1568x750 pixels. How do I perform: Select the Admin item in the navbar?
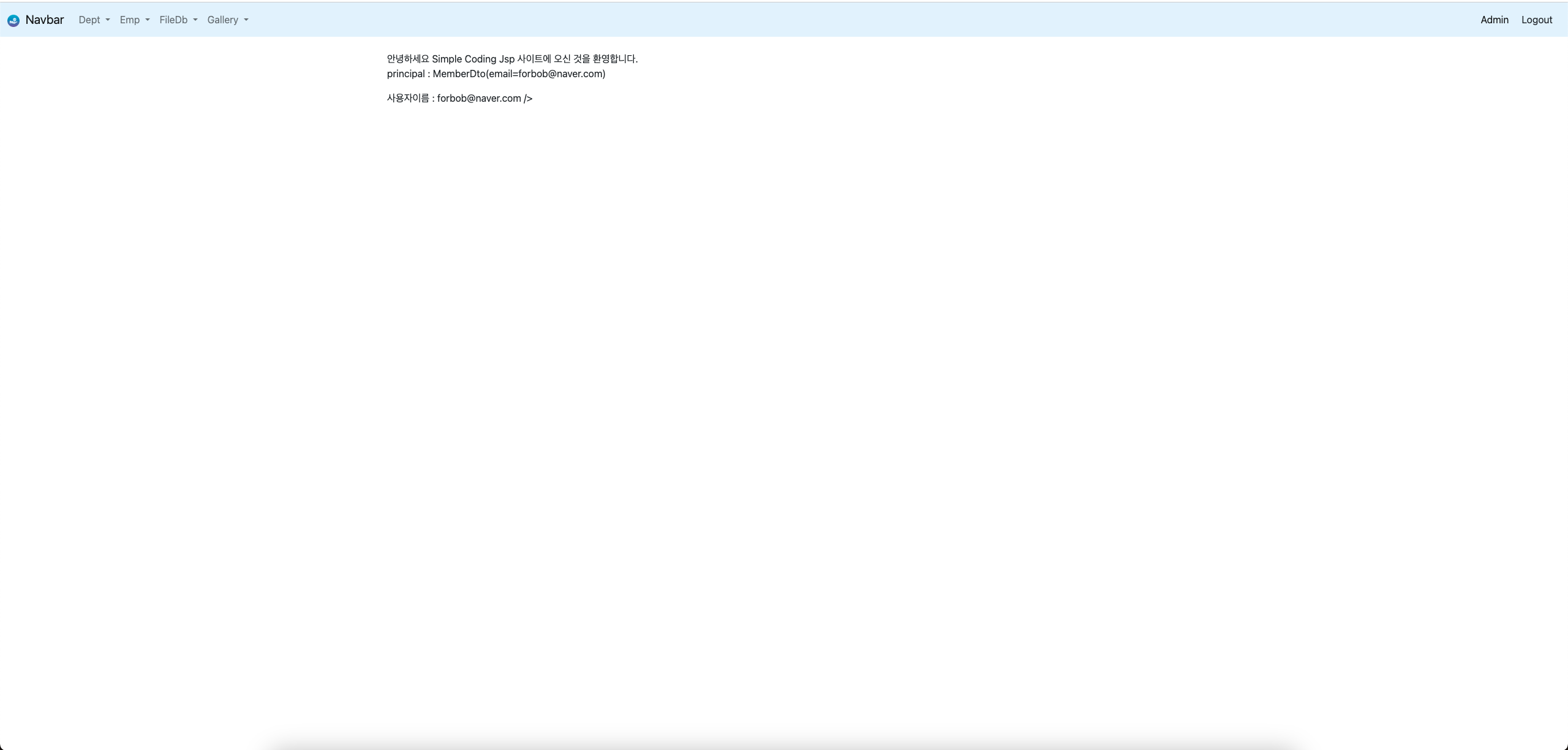pyautogui.click(x=1494, y=20)
